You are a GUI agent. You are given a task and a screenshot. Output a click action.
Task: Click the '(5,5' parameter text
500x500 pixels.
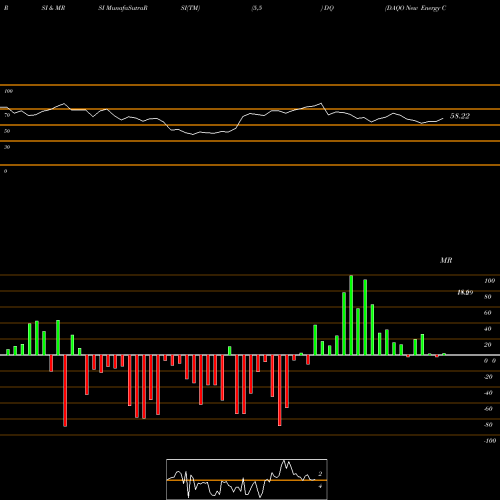[x=257, y=8]
